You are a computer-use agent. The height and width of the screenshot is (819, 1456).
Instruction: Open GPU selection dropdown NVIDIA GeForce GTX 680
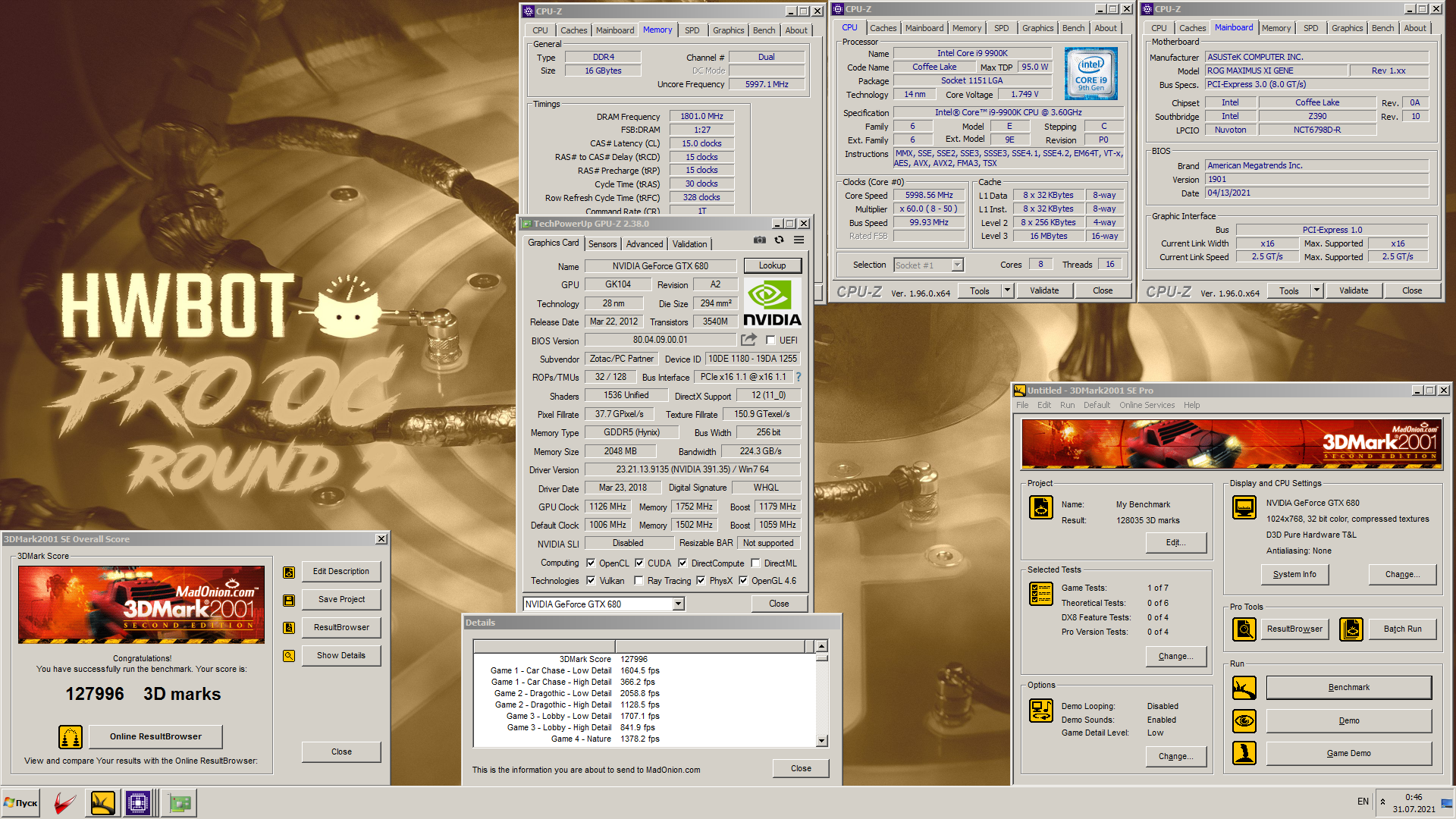604,604
